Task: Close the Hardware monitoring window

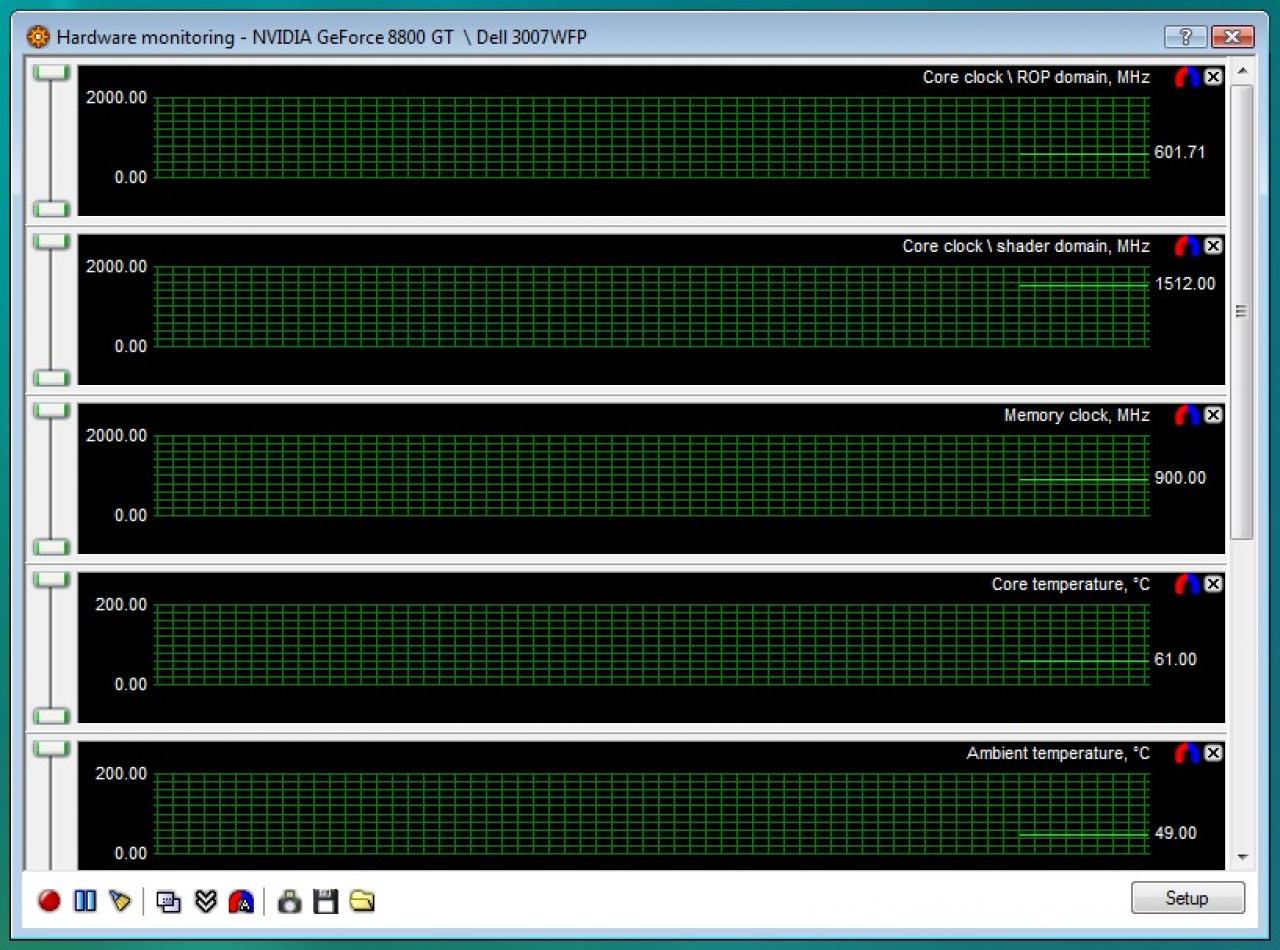Action: point(1232,37)
